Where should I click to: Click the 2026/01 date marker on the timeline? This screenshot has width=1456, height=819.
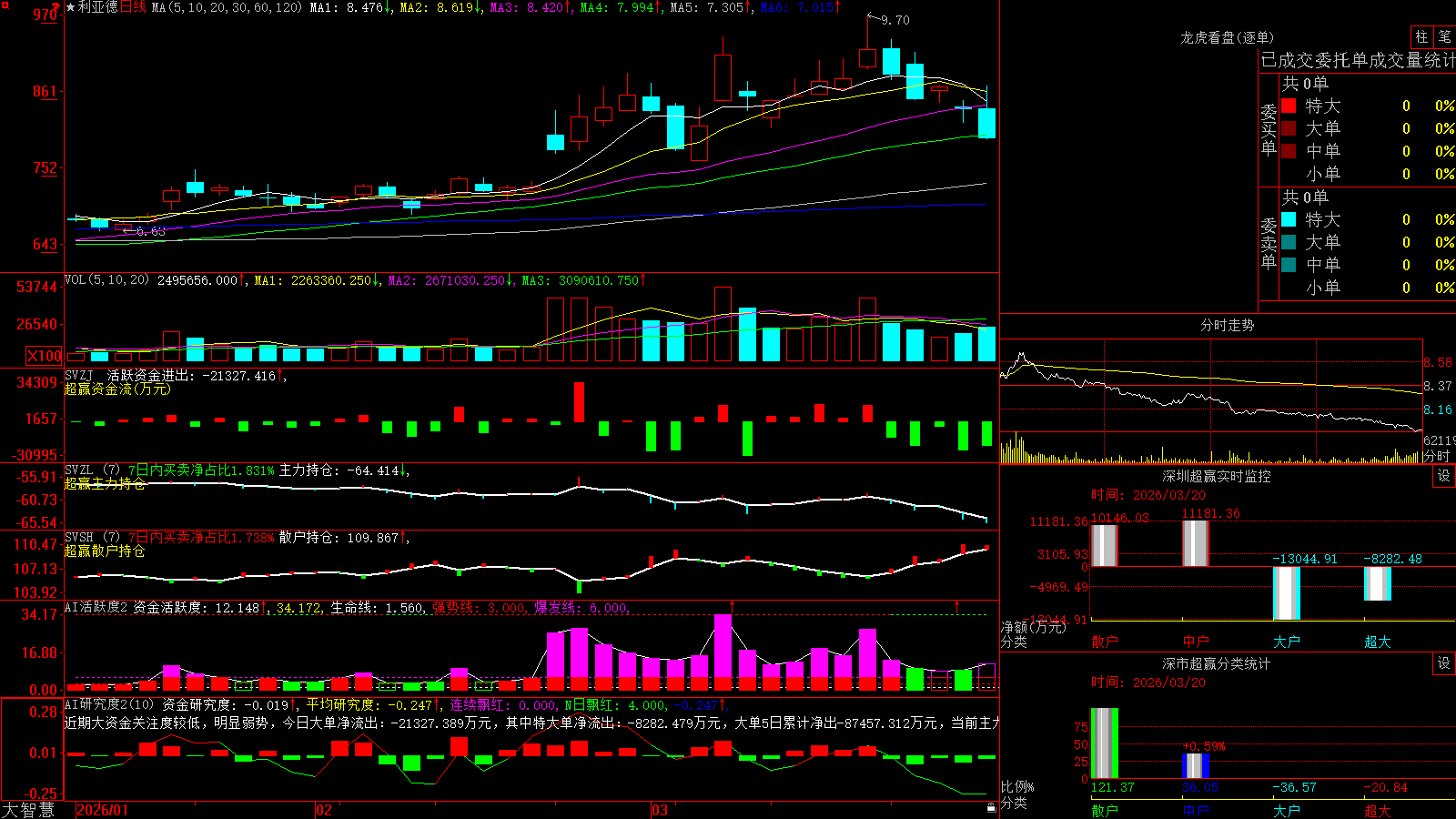(103, 810)
